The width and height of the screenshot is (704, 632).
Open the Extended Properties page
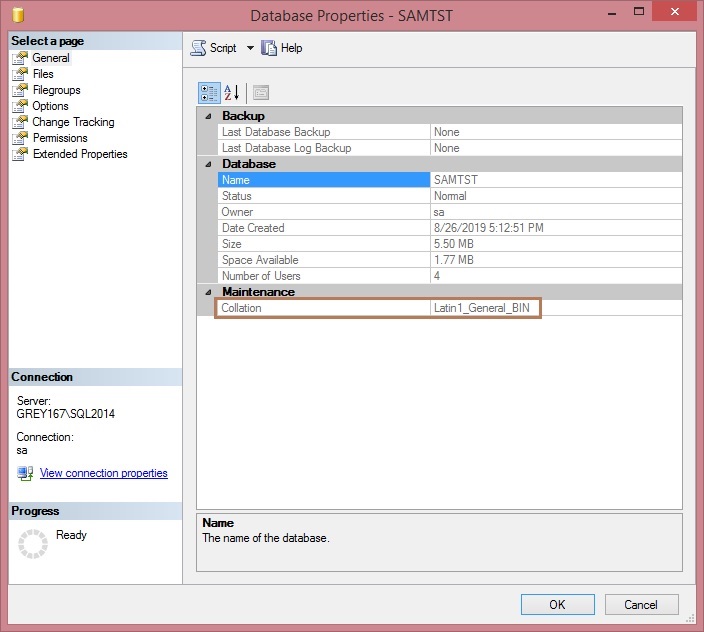tap(80, 154)
